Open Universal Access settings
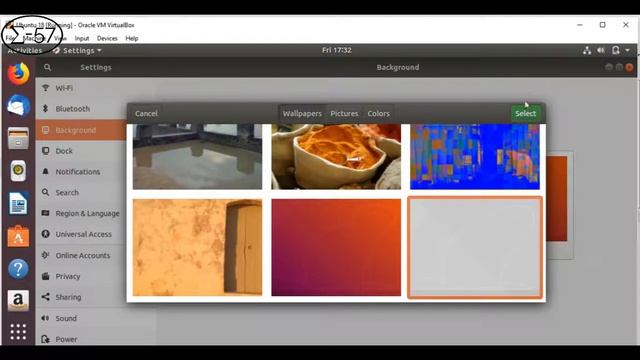The height and width of the screenshot is (360, 640). tap(81, 234)
